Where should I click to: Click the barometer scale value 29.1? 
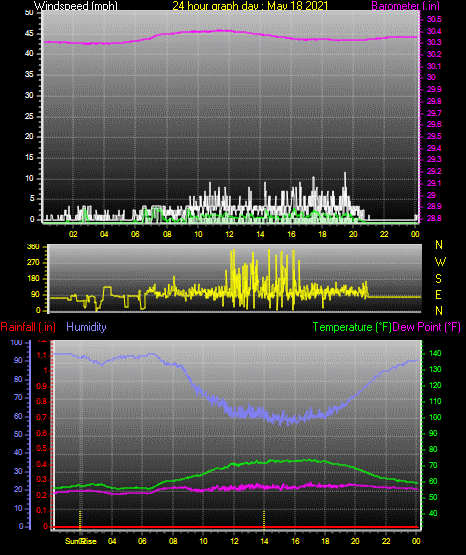[434, 183]
